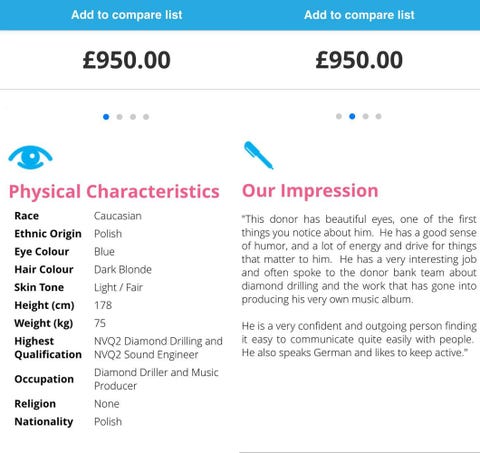Select third carousel dot in right panel
The width and height of the screenshot is (480, 453).
[365, 116]
